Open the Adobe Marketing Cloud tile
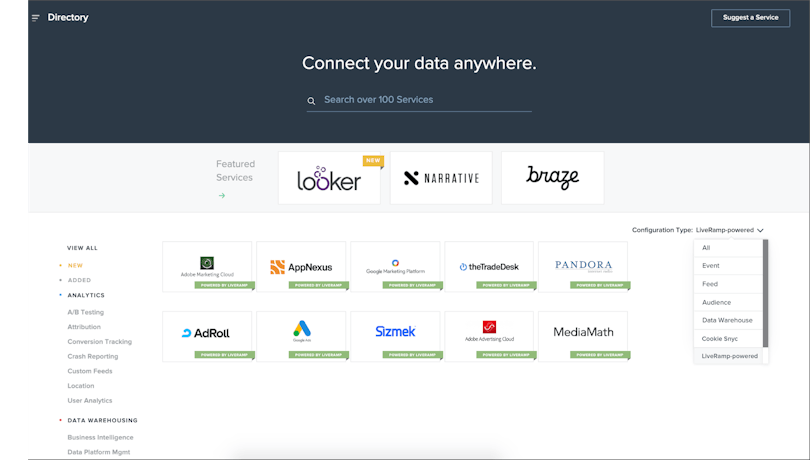The width and height of the screenshot is (810, 460). pyautogui.click(x=207, y=267)
